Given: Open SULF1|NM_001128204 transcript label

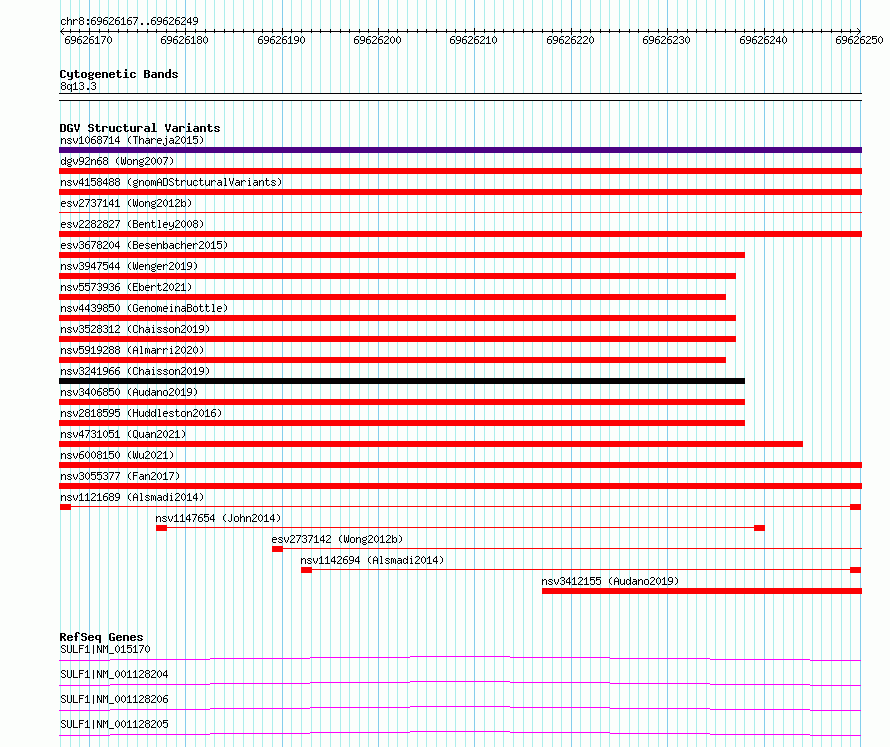Looking at the screenshot, I should (x=114, y=674).
